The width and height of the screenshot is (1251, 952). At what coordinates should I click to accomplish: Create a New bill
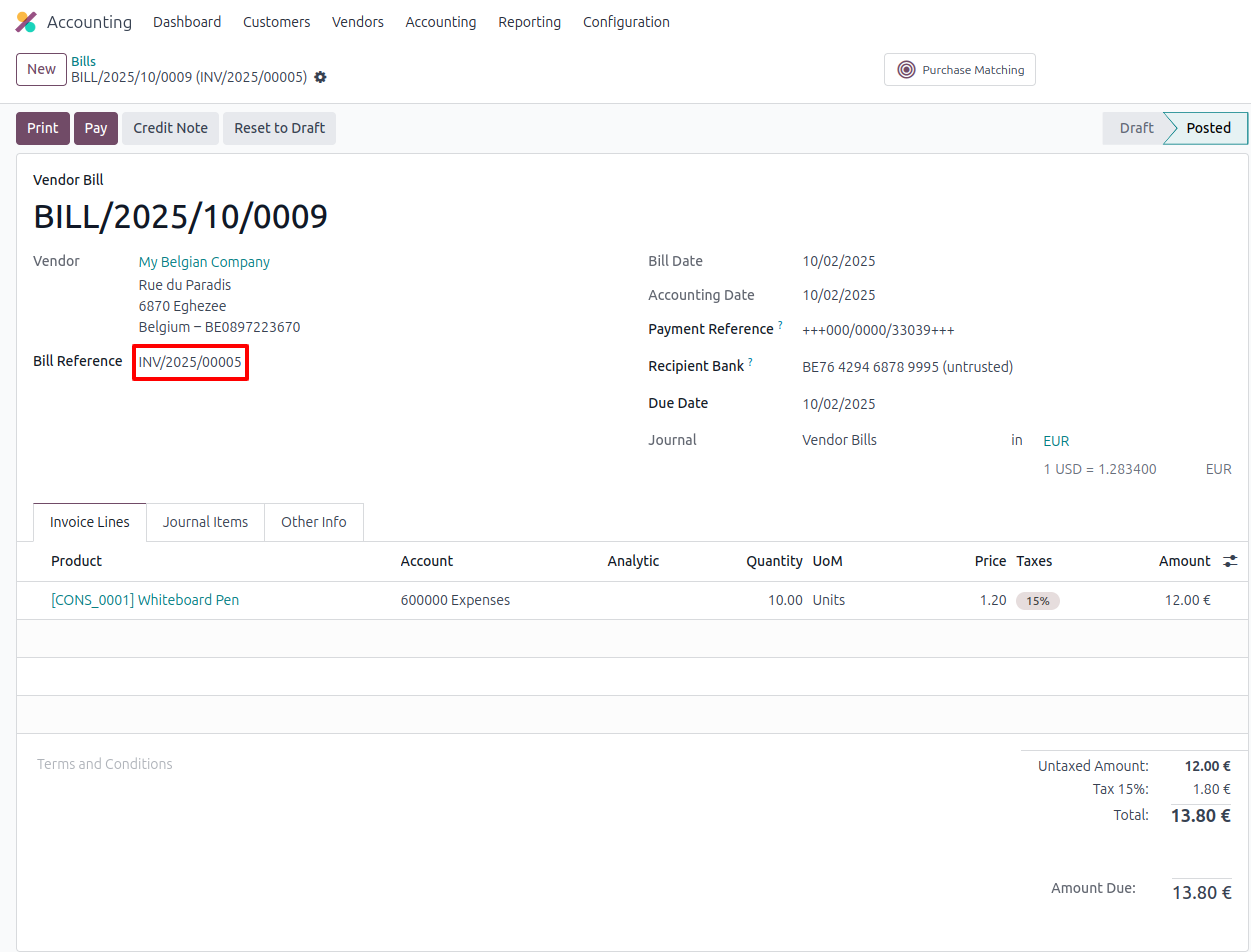click(41, 69)
